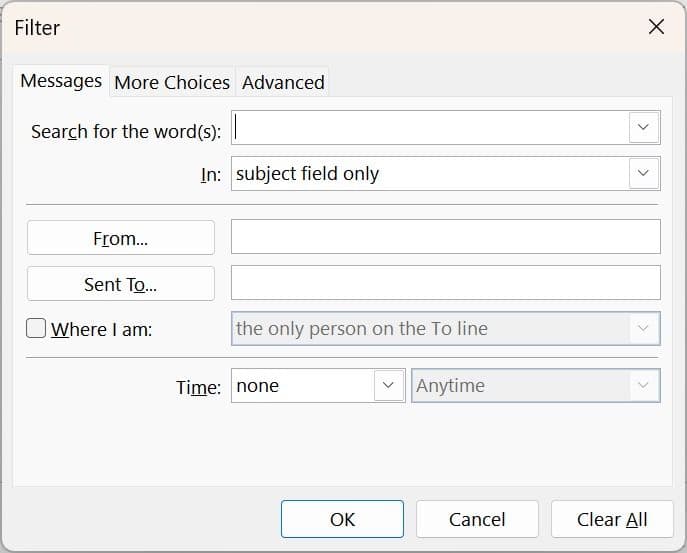Close the Filter dialog with the X

click(x=656, y=27)
